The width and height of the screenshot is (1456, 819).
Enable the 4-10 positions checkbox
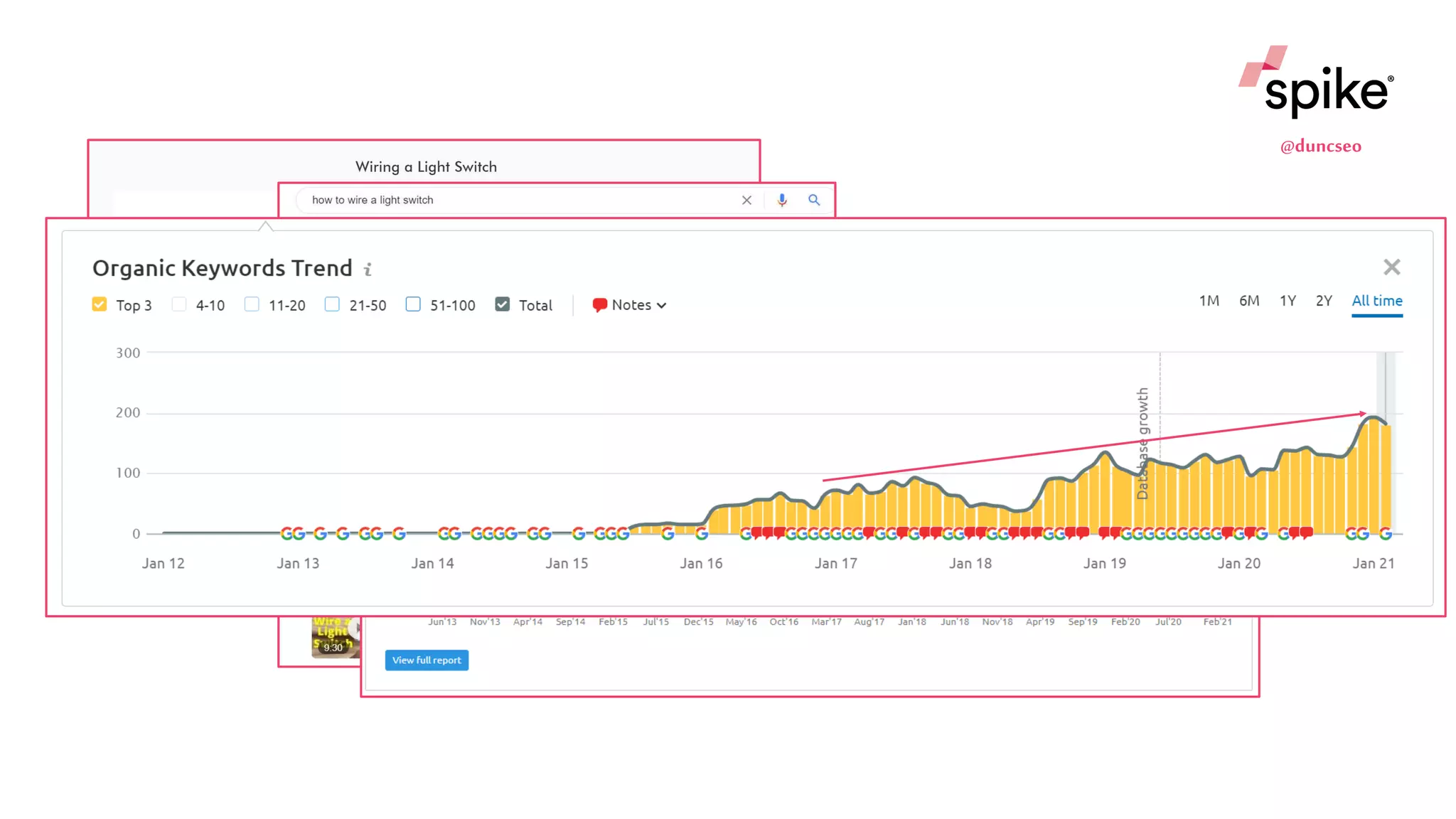point(179,305)
